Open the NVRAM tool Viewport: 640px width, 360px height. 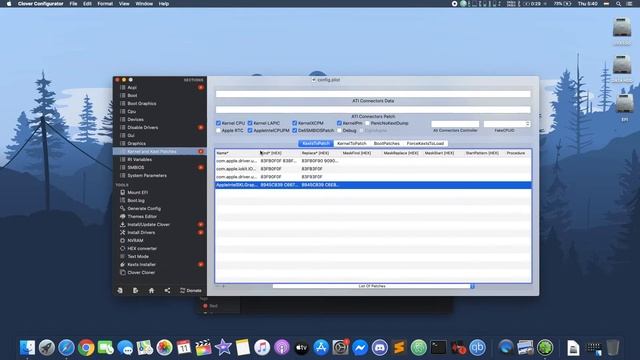[x=135, y=240]
